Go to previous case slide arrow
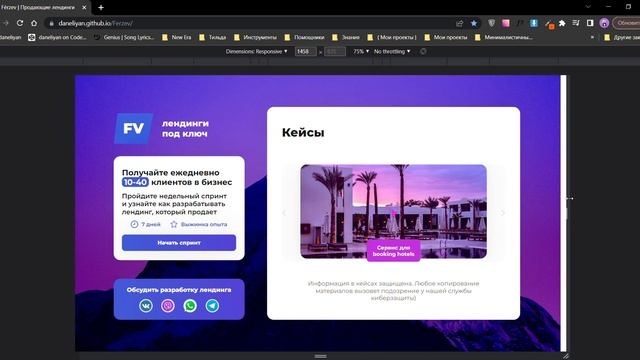 284,213
